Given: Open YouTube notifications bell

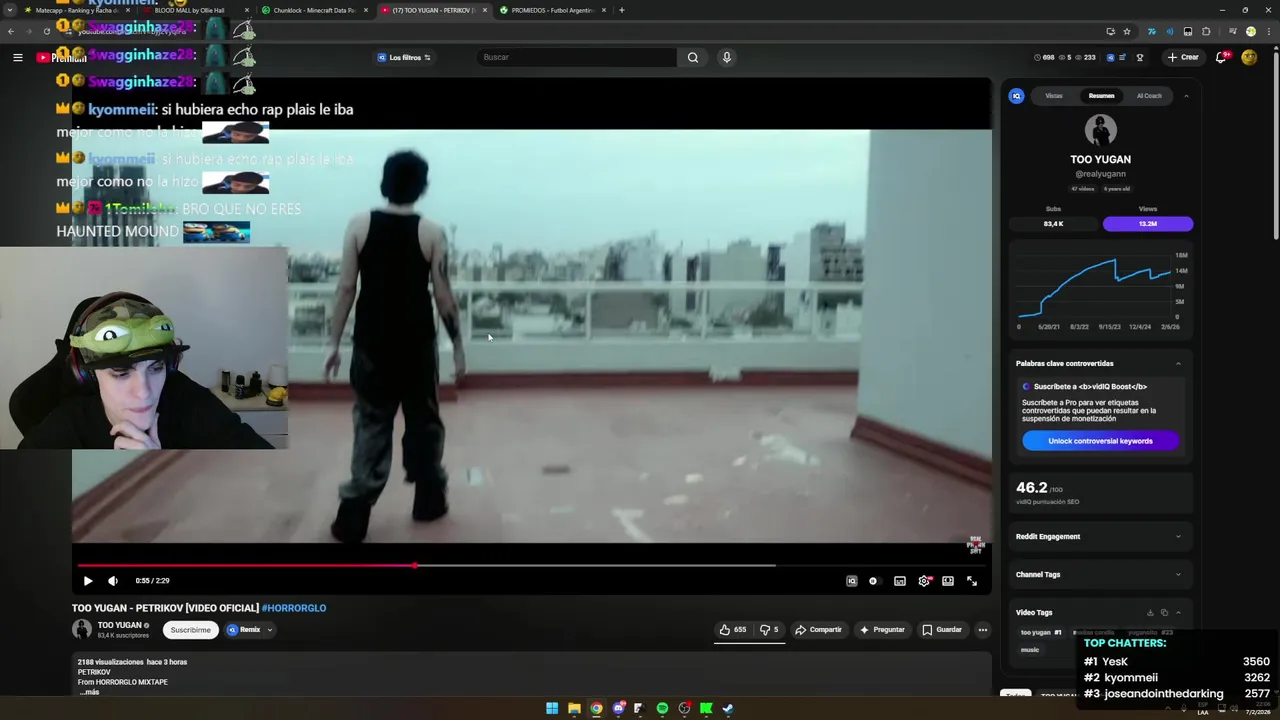Looking at the screenshot, I should coord(1220,57).
